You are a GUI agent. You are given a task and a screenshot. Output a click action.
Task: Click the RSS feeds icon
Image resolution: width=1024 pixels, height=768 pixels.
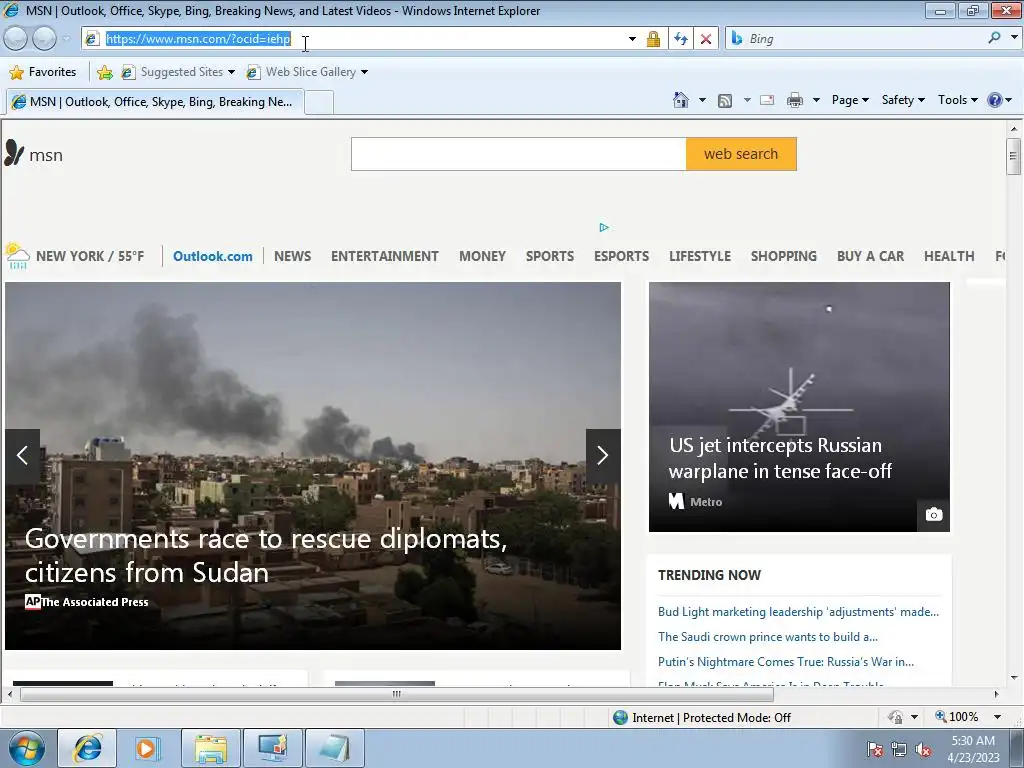(x=725, y=100)
